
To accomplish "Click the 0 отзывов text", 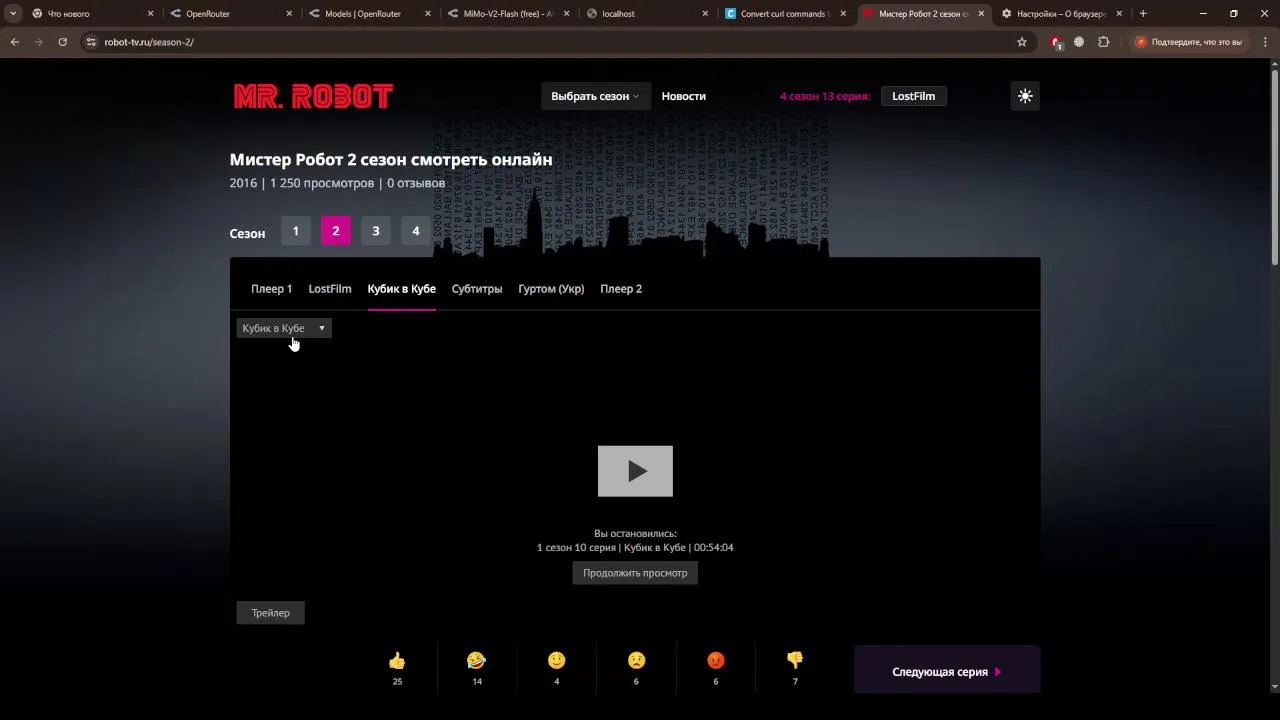I will tap(416, 183).
